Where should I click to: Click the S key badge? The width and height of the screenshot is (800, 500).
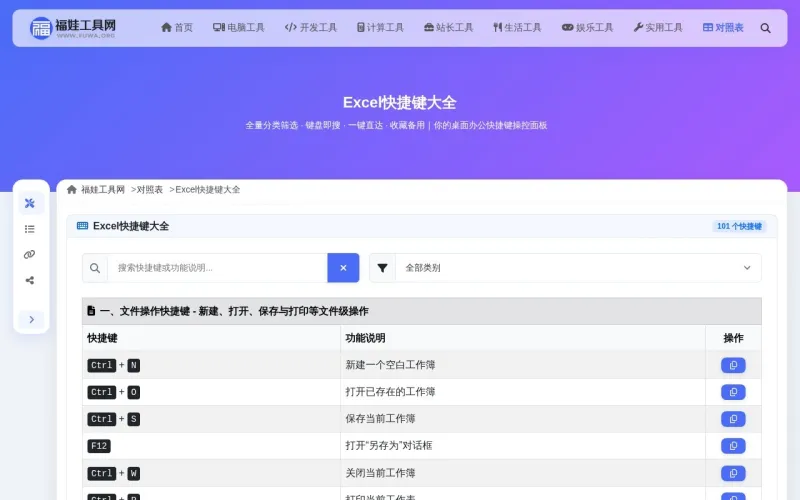(x=134, y=419)
